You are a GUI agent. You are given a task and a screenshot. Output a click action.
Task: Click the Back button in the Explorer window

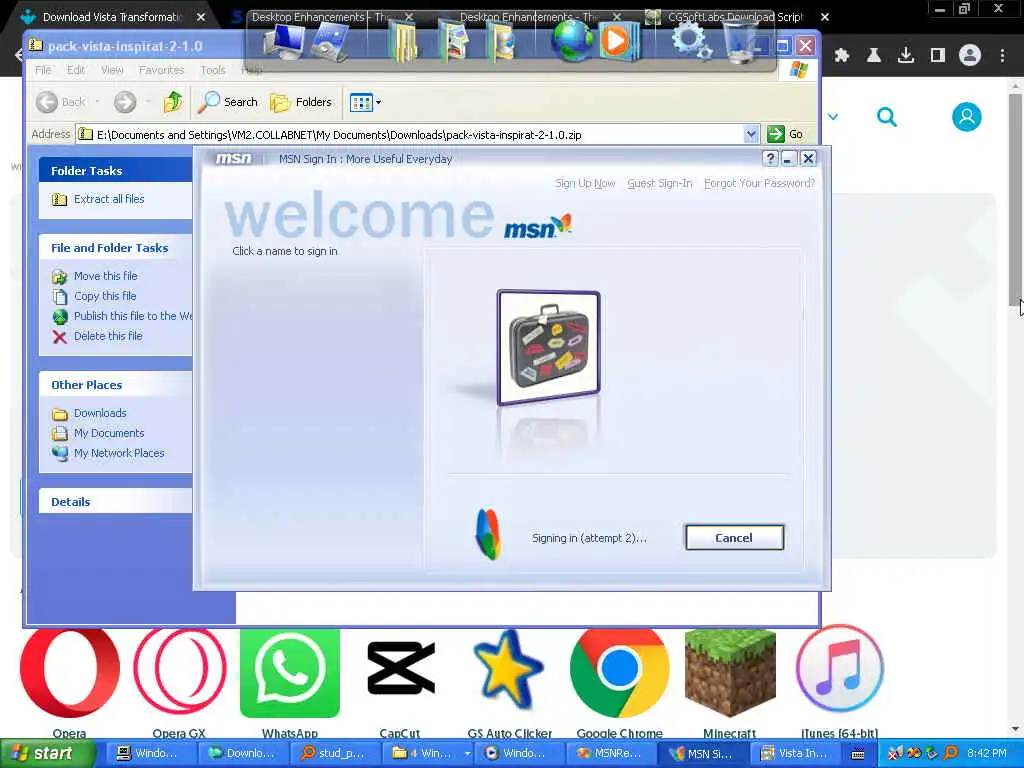pyautogui.click(x=61, y=102)
